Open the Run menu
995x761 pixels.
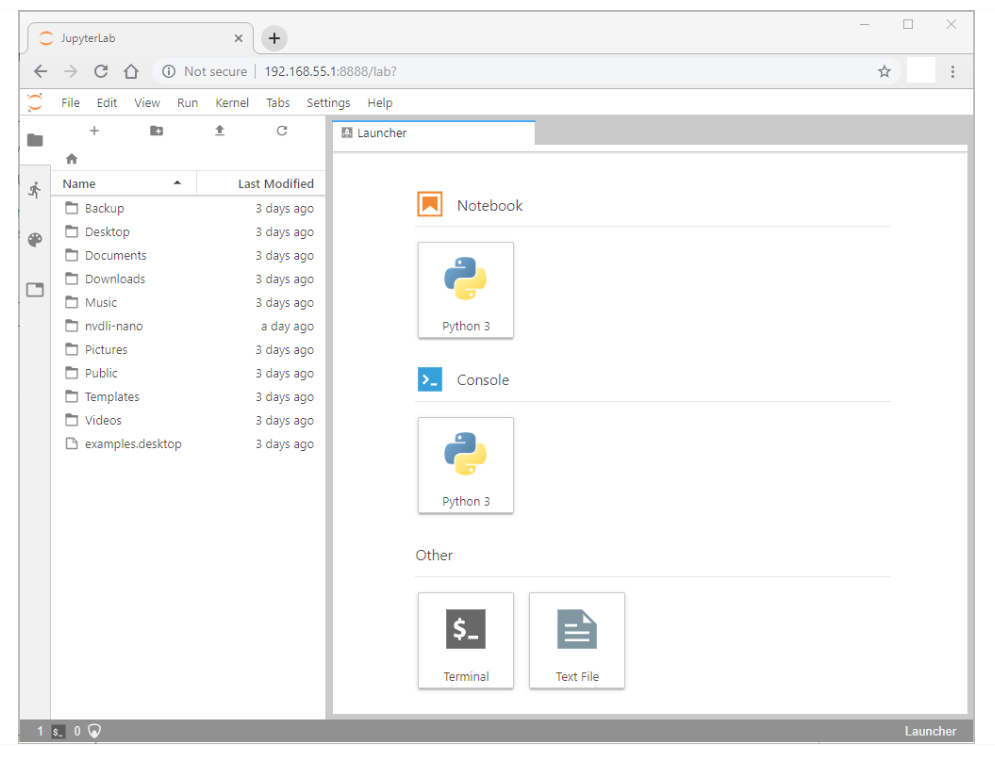tap(187, 103)
